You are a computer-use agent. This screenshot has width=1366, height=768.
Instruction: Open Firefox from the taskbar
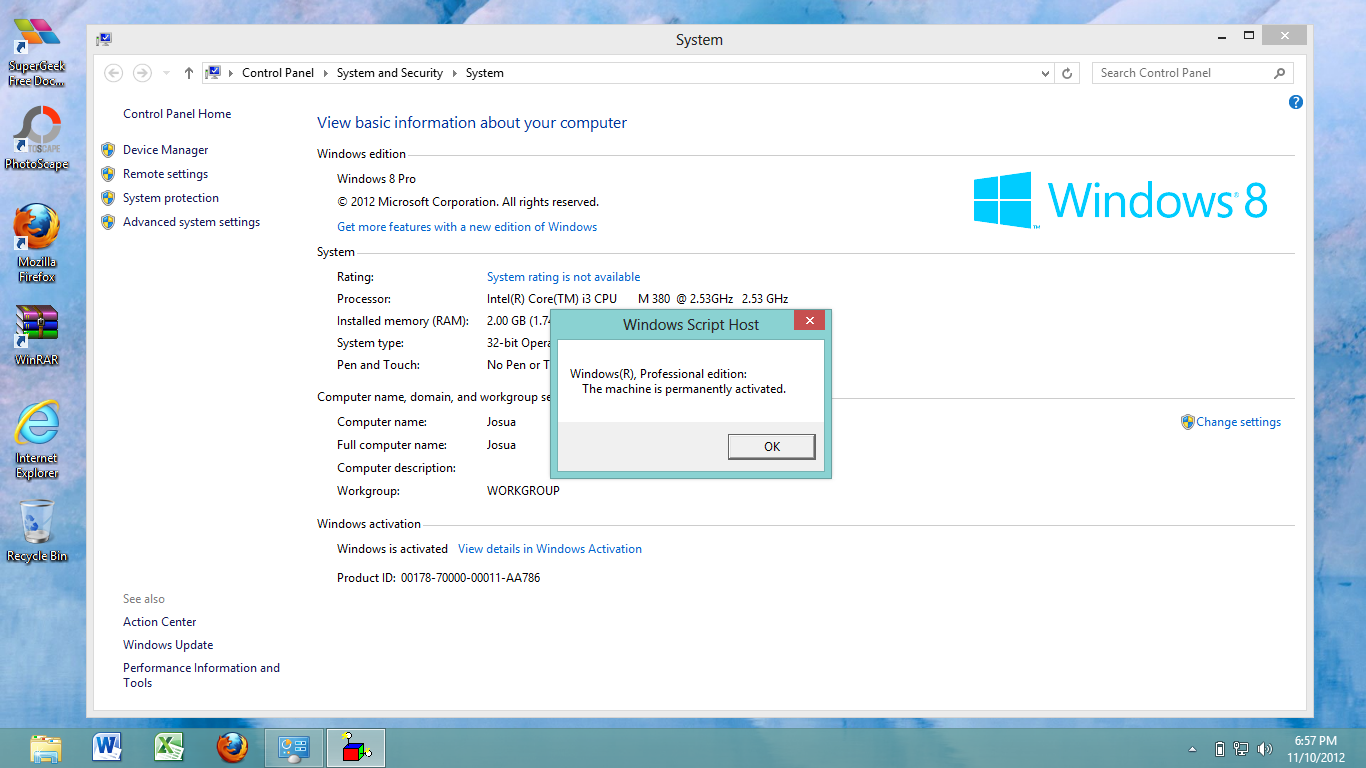pos(231,748)
